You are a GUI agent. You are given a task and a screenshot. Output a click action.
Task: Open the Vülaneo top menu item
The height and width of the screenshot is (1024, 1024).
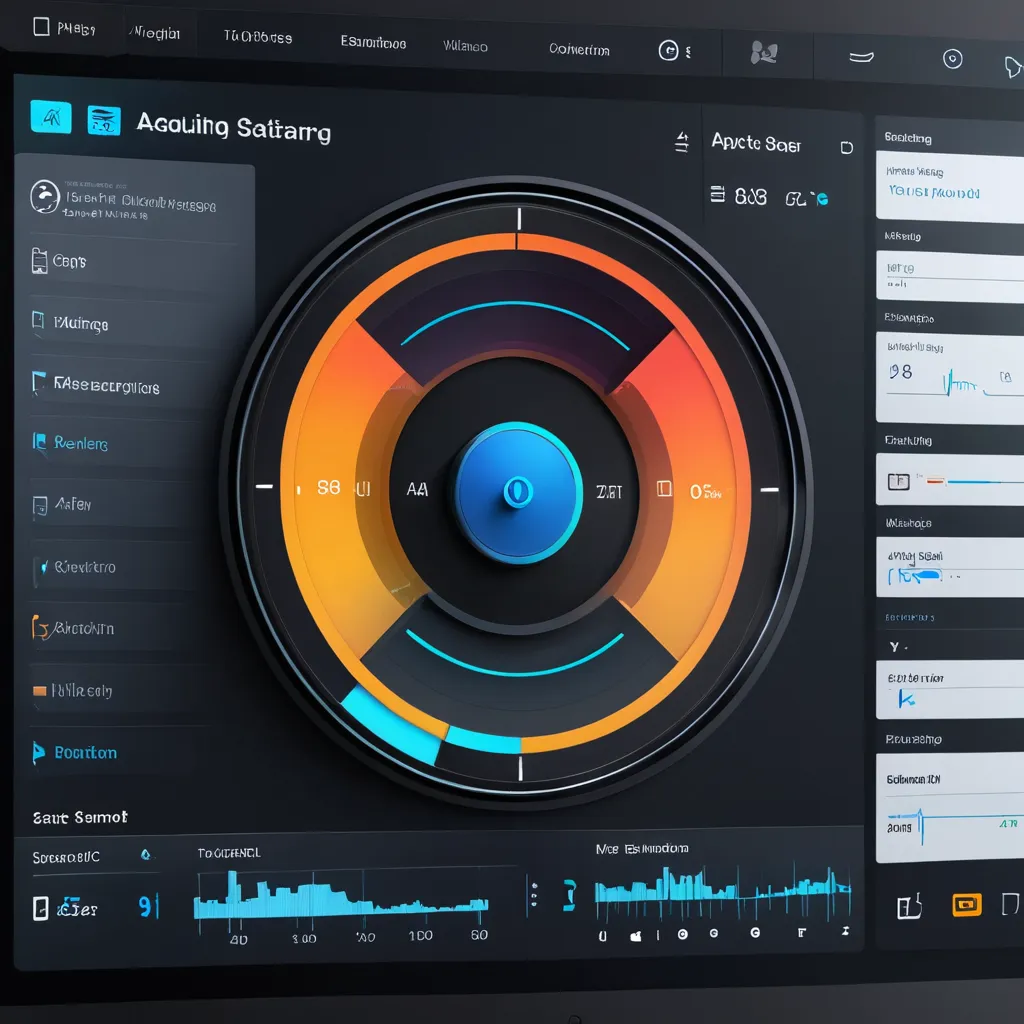click(465, 46)
